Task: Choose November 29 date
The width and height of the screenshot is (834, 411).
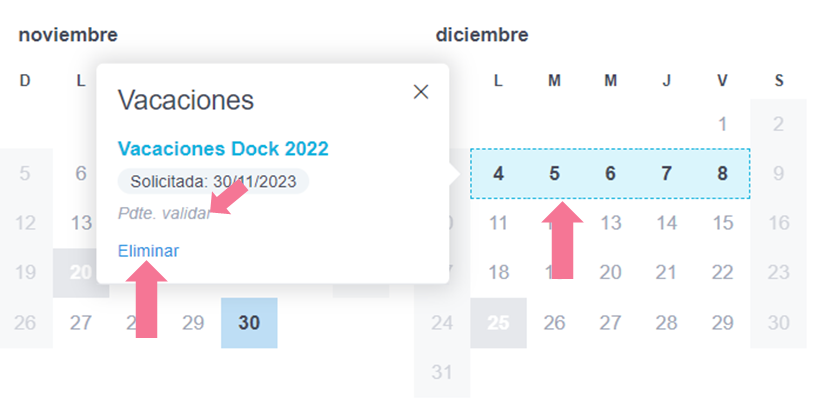Action: 193,322
